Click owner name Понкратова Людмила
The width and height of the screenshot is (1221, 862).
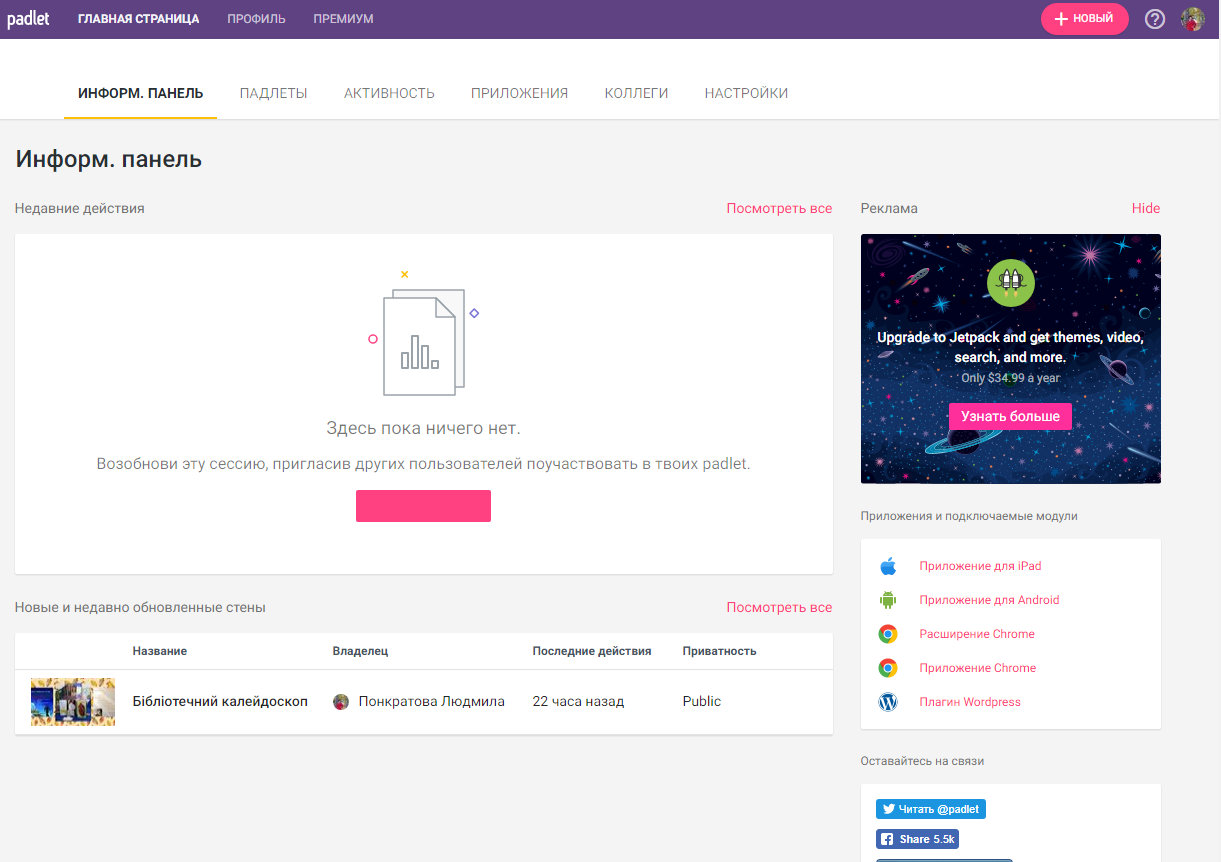point(432,702)
